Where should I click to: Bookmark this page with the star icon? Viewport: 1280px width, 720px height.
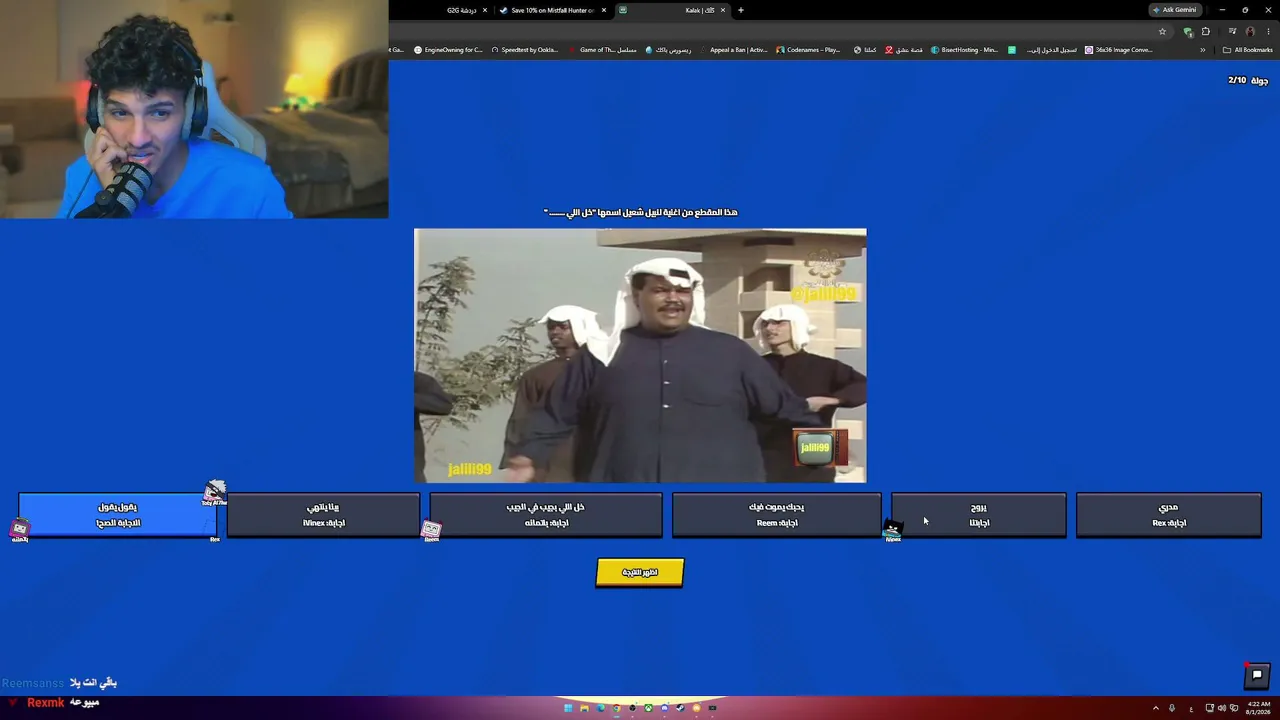click(x=1162, y=31)
